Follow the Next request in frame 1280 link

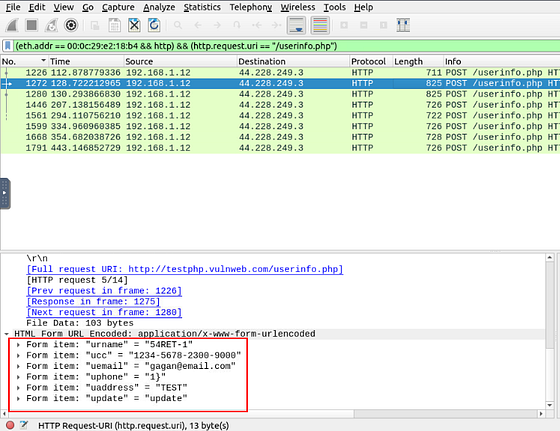[x=104, y=312]
